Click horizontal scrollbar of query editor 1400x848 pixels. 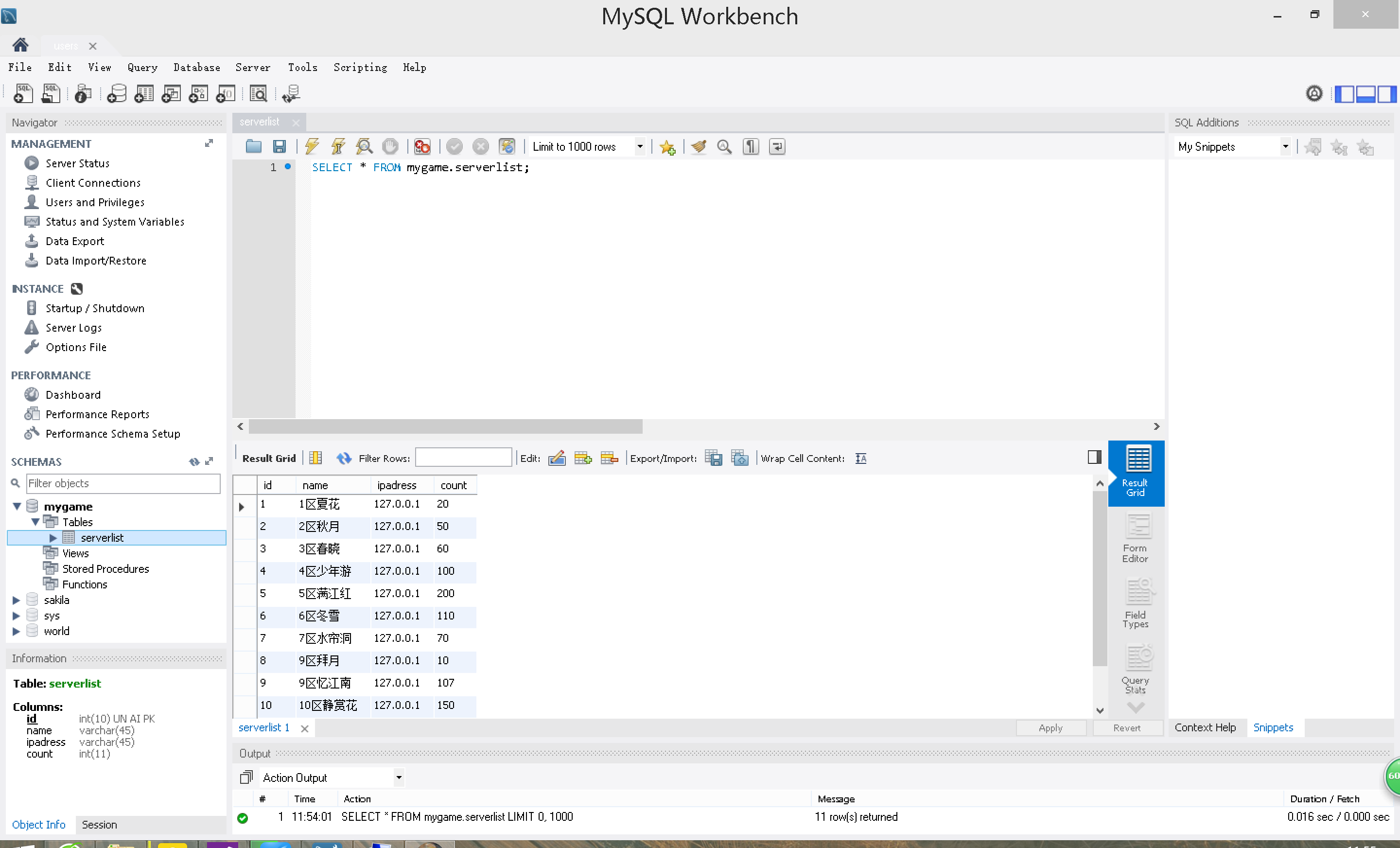click(445, 426)
